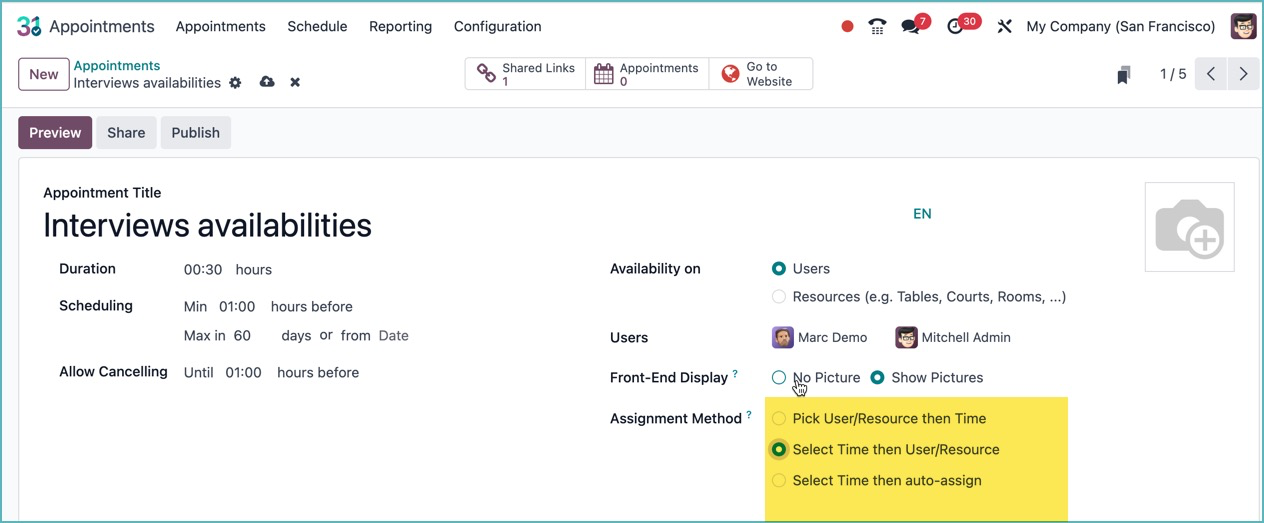The image size is (1264, 523).
Task: Choose Select Time then auto-assign
Action: coord(779,481)
